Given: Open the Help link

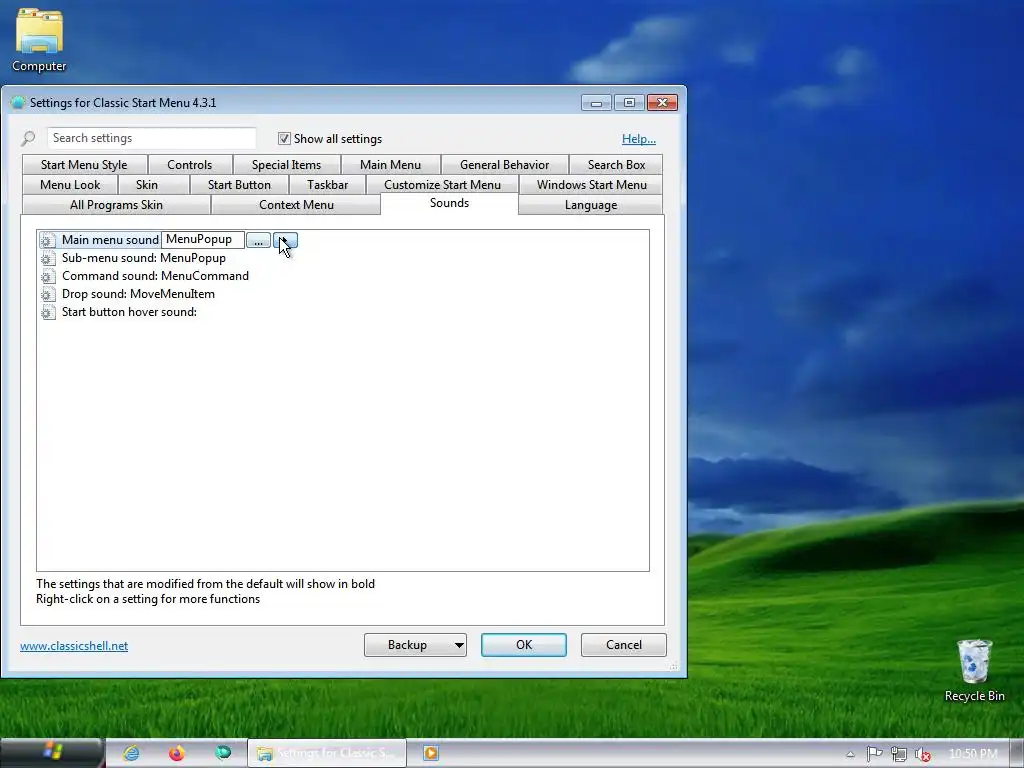Looking at the screenshot, I should click(639, 138).
